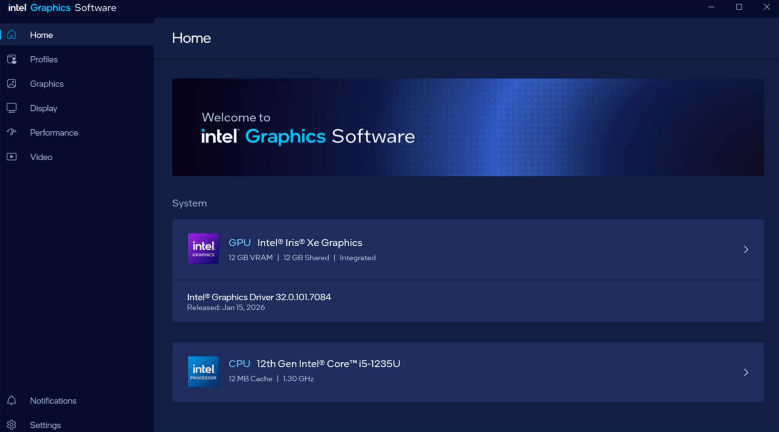Screen dimensions: 779x432
Task: Expand the GPU row chevron arrow
Action: (746, 250)
